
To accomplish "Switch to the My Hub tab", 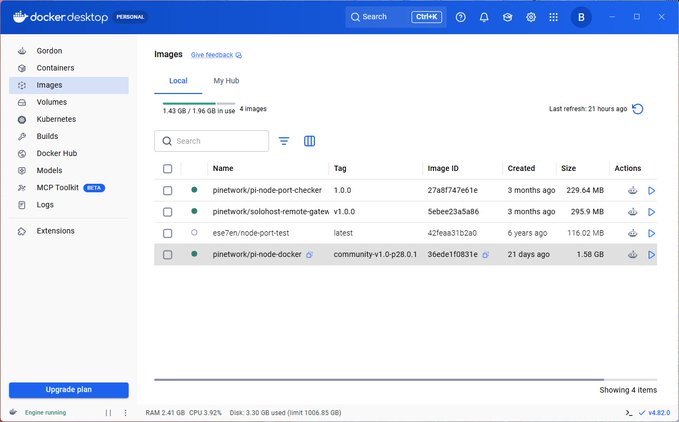I will [226, 81].
